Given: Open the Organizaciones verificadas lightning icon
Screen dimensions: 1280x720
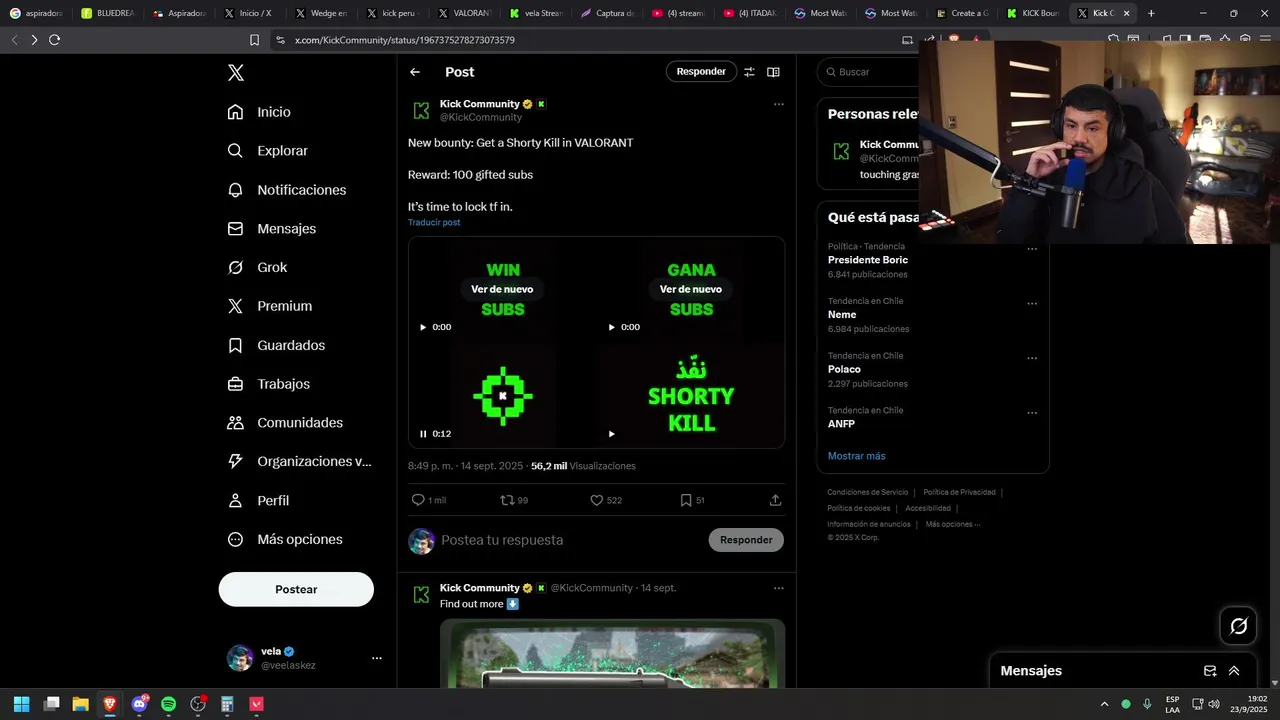Looking at the screenshot, I should click(235, 461).
